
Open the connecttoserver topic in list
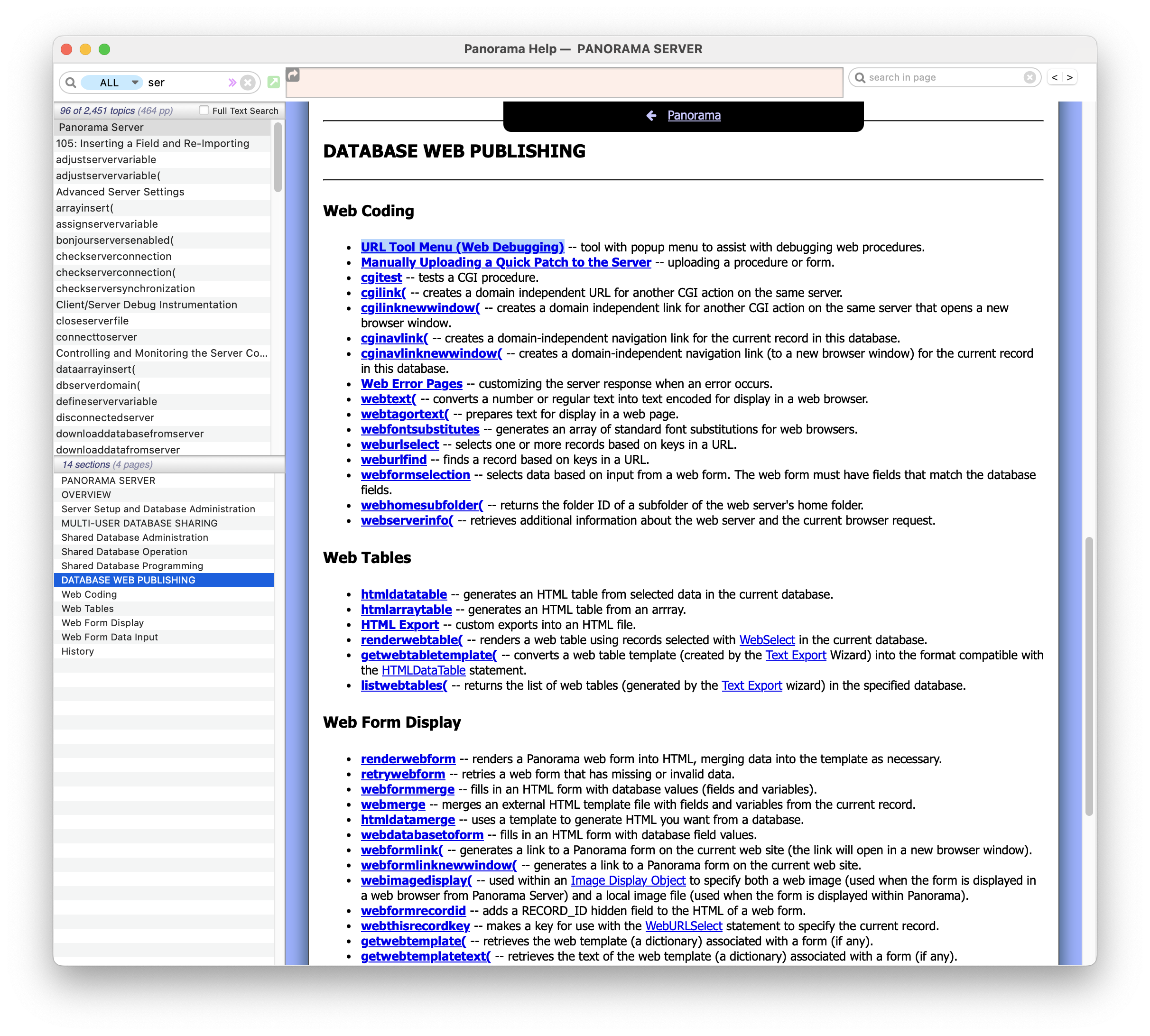97,337
